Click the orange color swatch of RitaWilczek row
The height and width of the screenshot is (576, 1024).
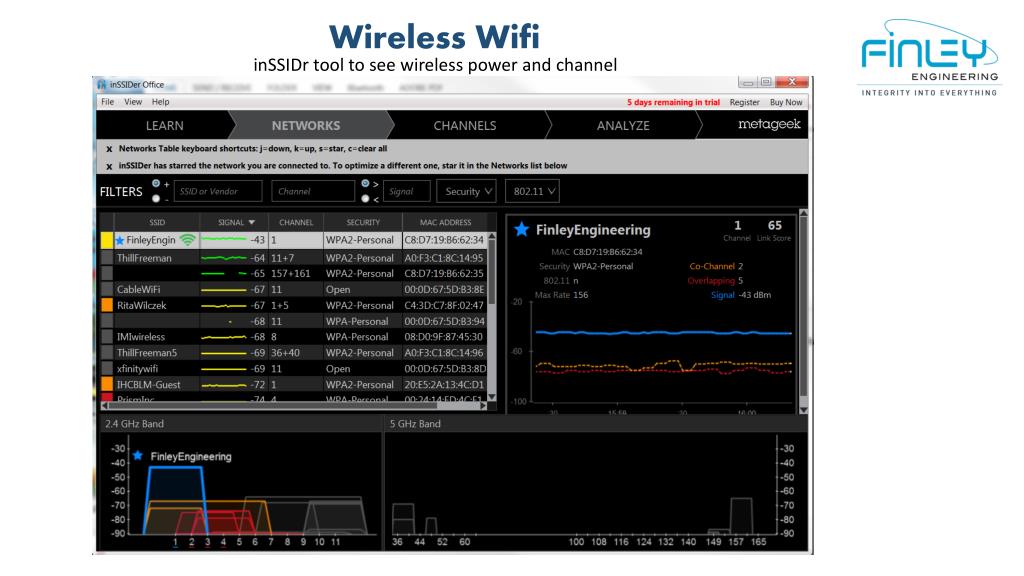coord(107,305)
